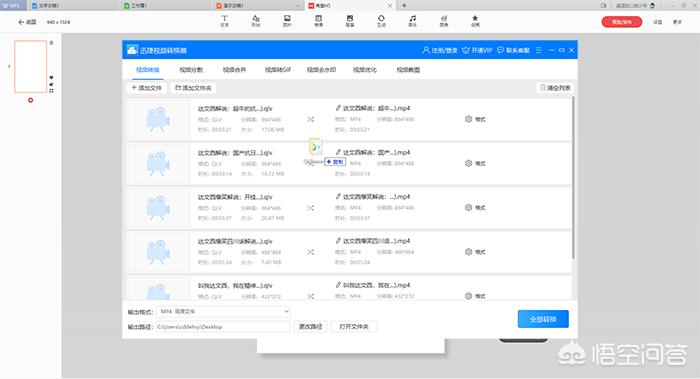Screen dimensions: 700x379
Task: Click video thumbnail of 四川话解说 qlv file
Action: pos(158,252)
